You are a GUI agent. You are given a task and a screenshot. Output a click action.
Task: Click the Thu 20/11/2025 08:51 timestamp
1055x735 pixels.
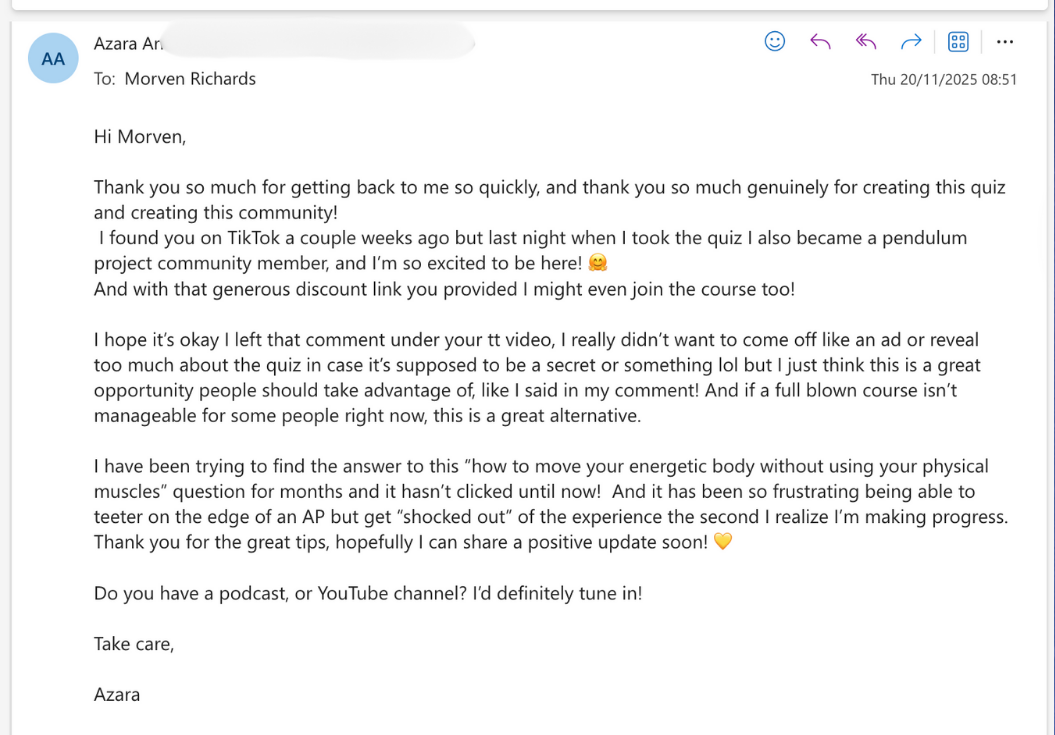[x=943, y=80]
